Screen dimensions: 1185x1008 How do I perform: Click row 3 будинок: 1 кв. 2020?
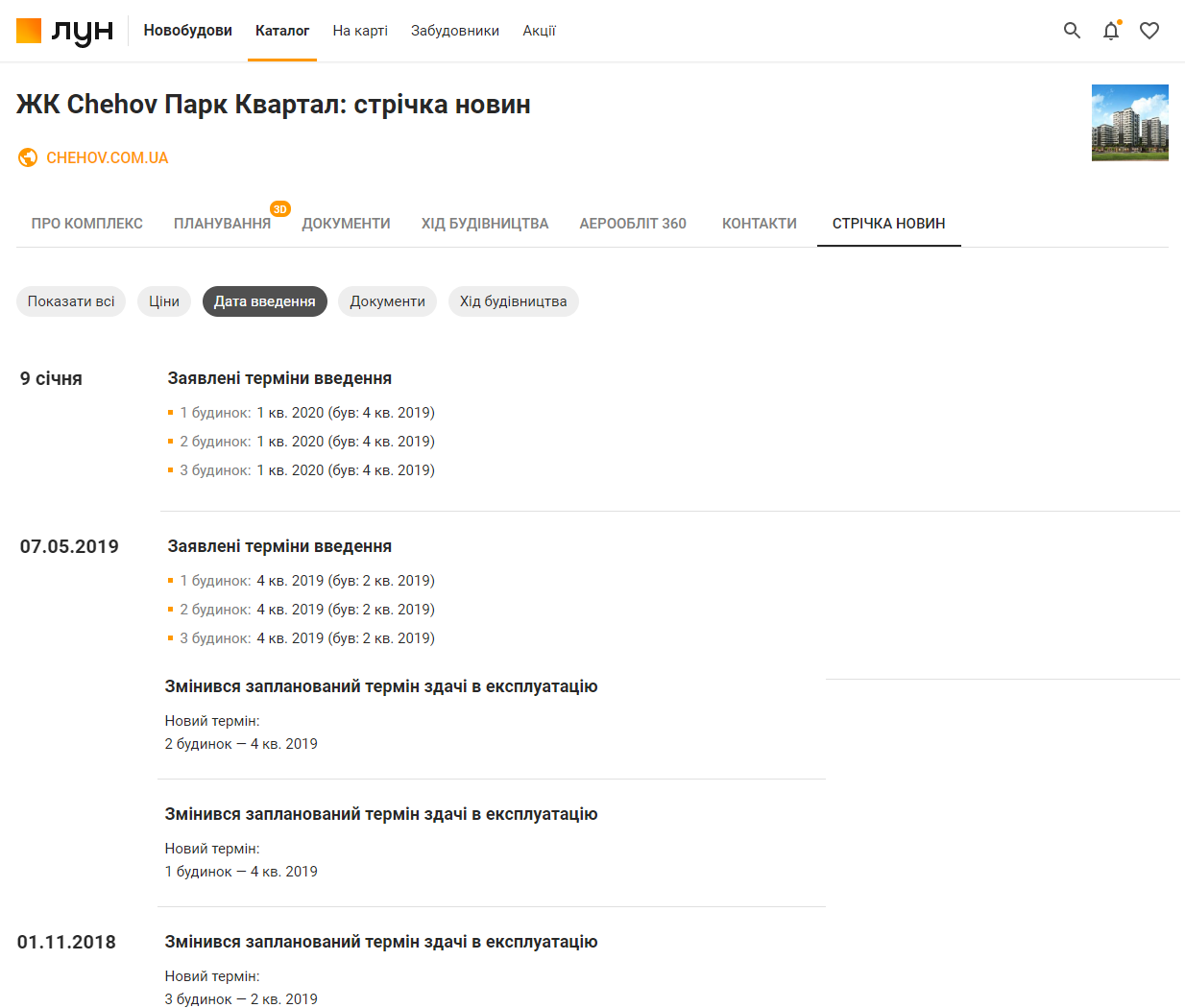tap(302, 470)
